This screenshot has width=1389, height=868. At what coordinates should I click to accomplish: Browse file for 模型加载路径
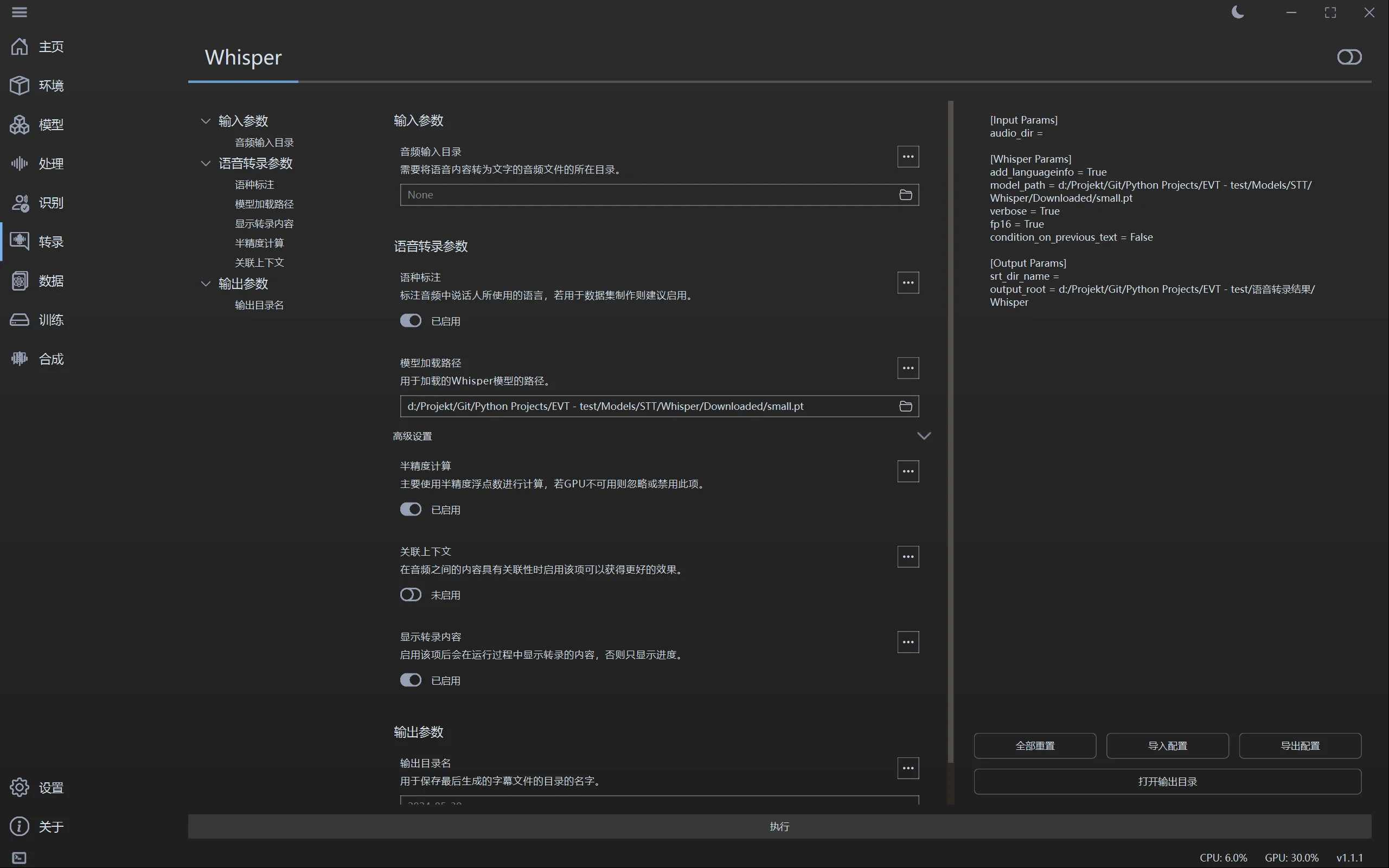click(x=906, y=406)
